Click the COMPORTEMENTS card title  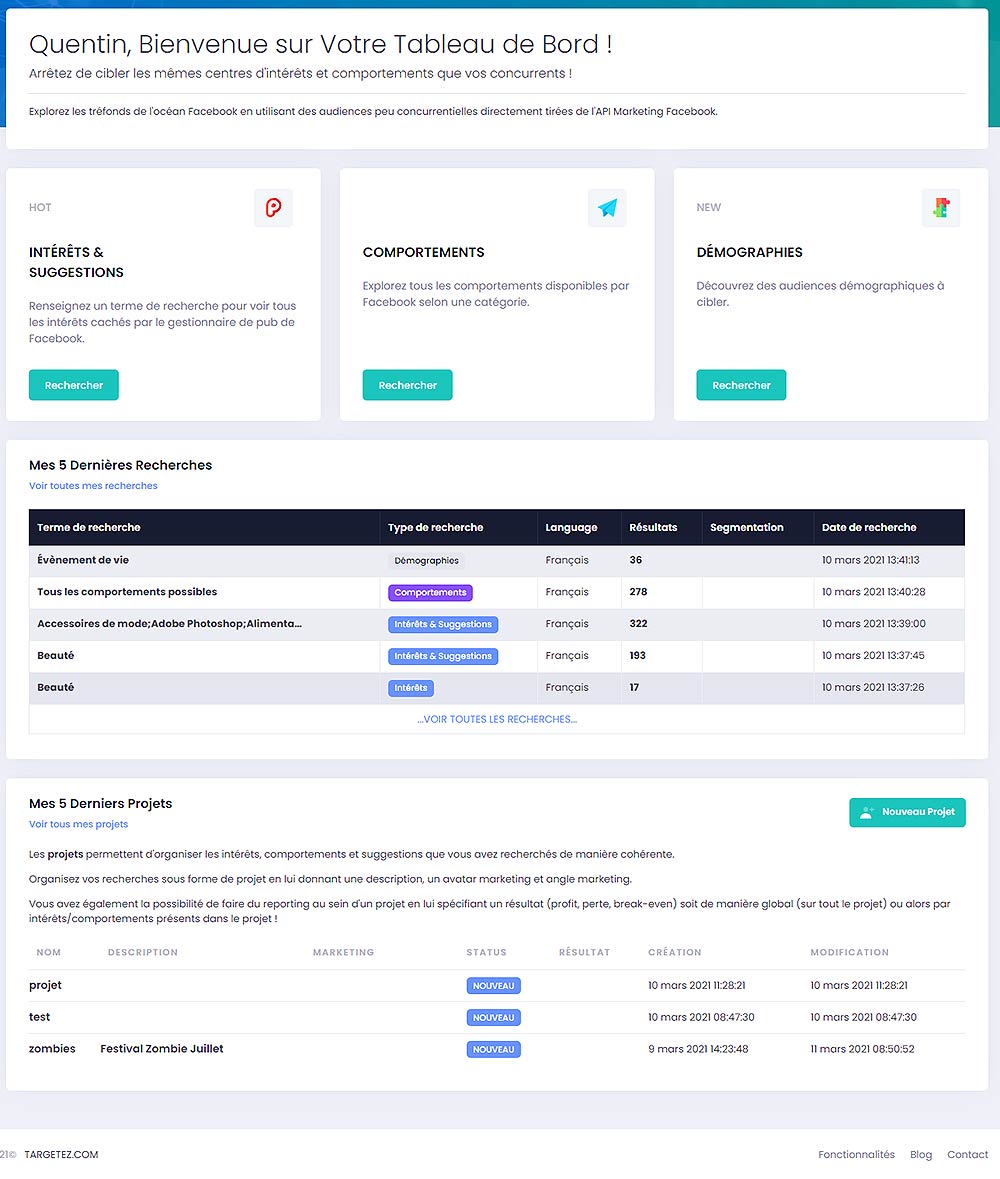point(423,253)
